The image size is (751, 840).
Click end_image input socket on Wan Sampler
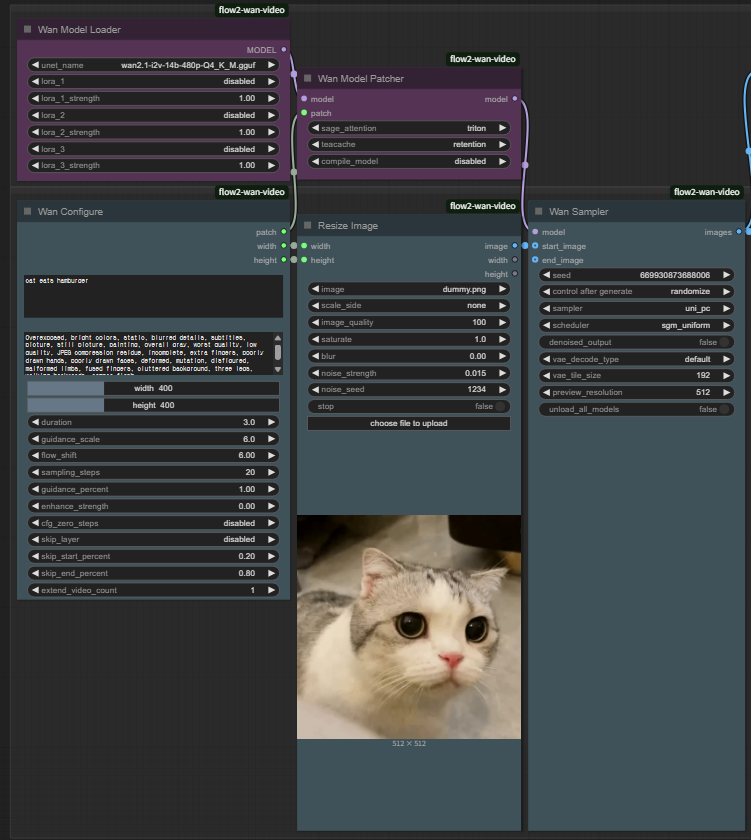(535, 260)
